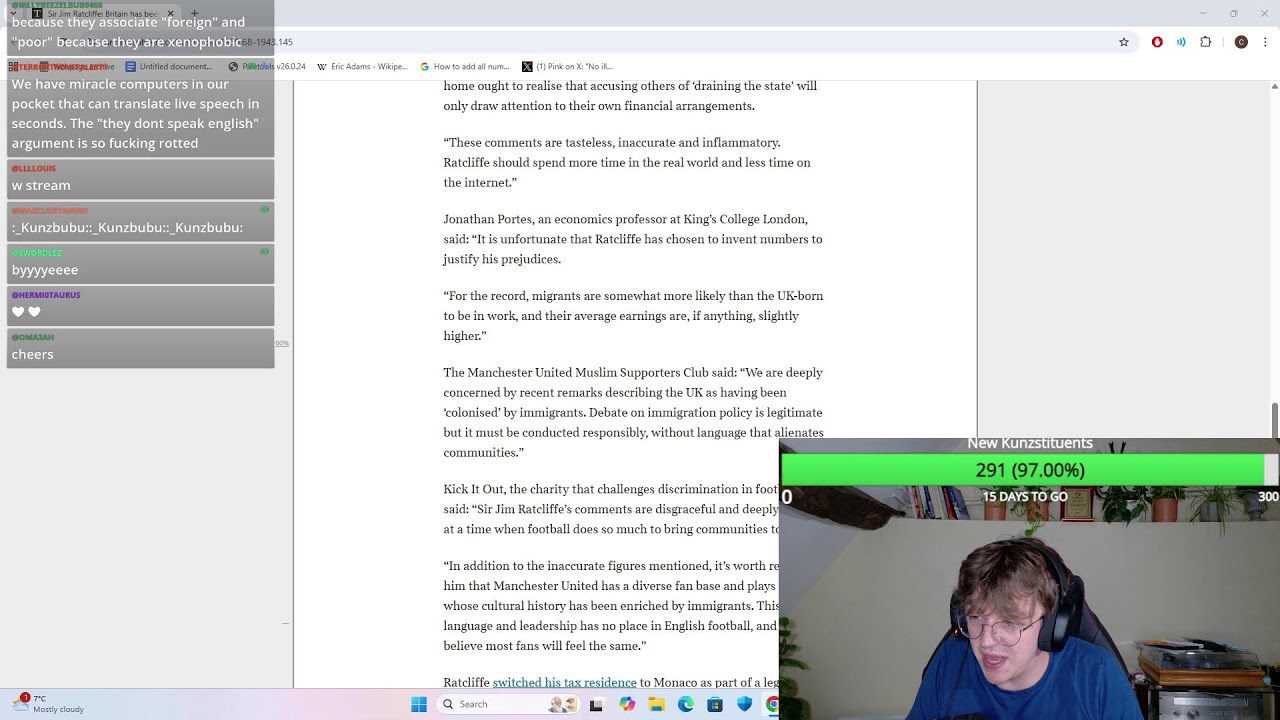This screenshot has width=1280, height=720.
Task: Select the "w stream" chat message
Action: (x=140, y=178)
